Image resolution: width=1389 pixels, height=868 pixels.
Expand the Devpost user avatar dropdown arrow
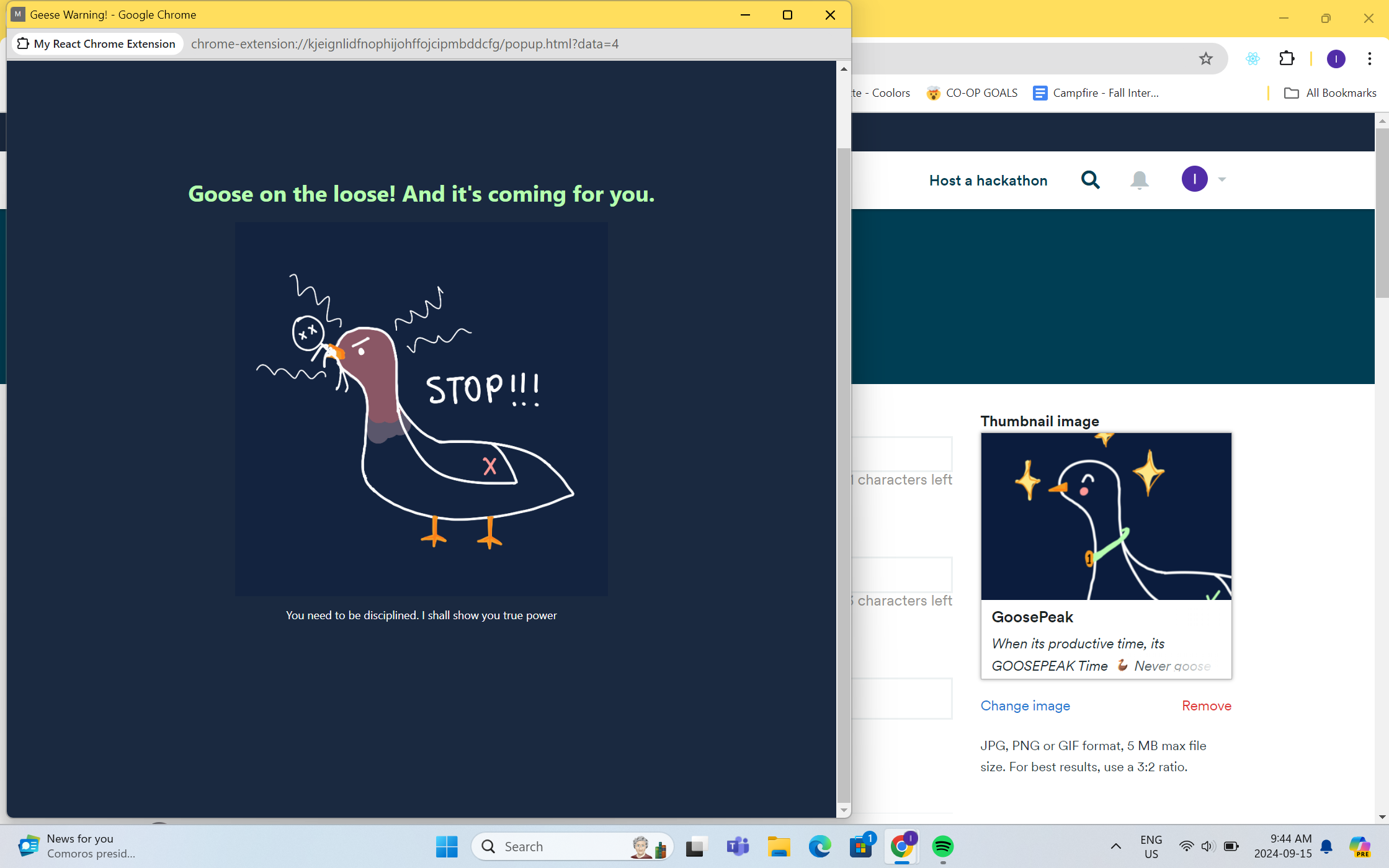point(1222,179)
